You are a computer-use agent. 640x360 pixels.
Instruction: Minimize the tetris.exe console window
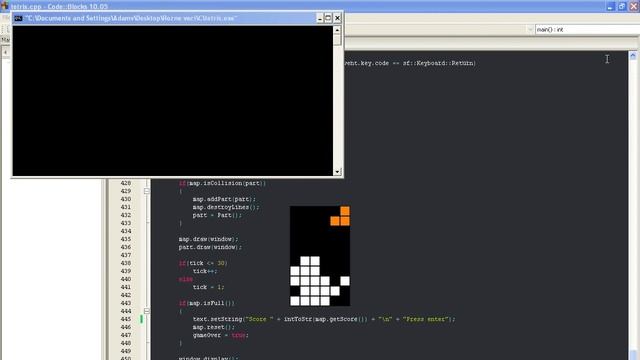point(320,18)
